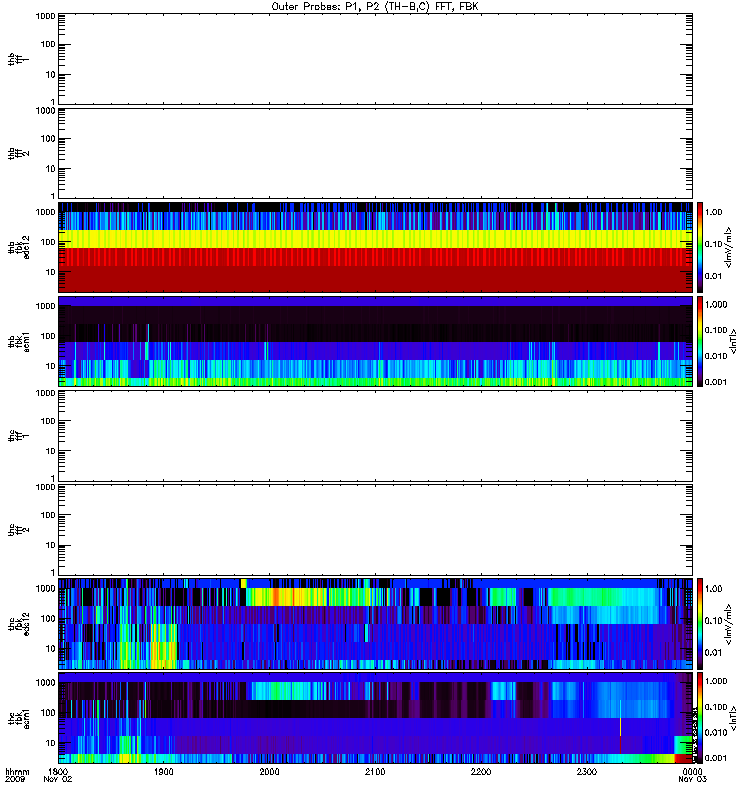The width and height of the screenshot is (750, 800).
Task: Click the 'thb fbk scm1' y-axis label
Action: point(19,342)
